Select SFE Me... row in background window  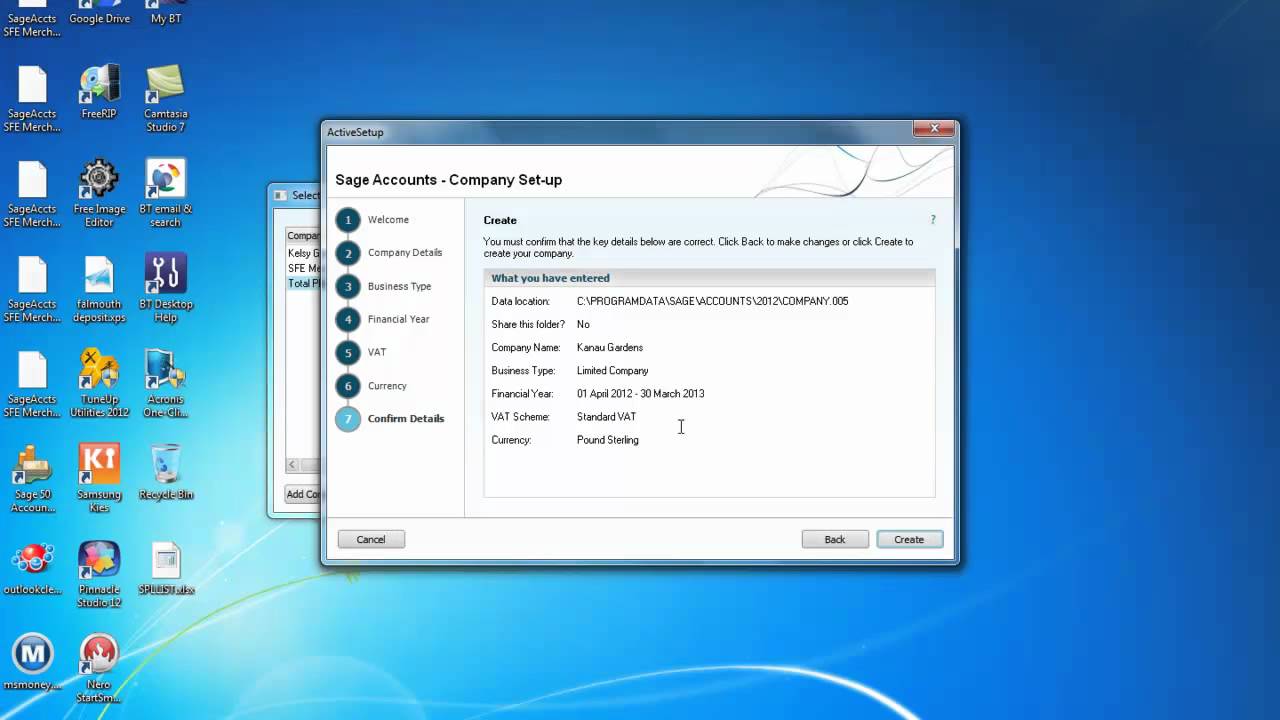point(303,268)
